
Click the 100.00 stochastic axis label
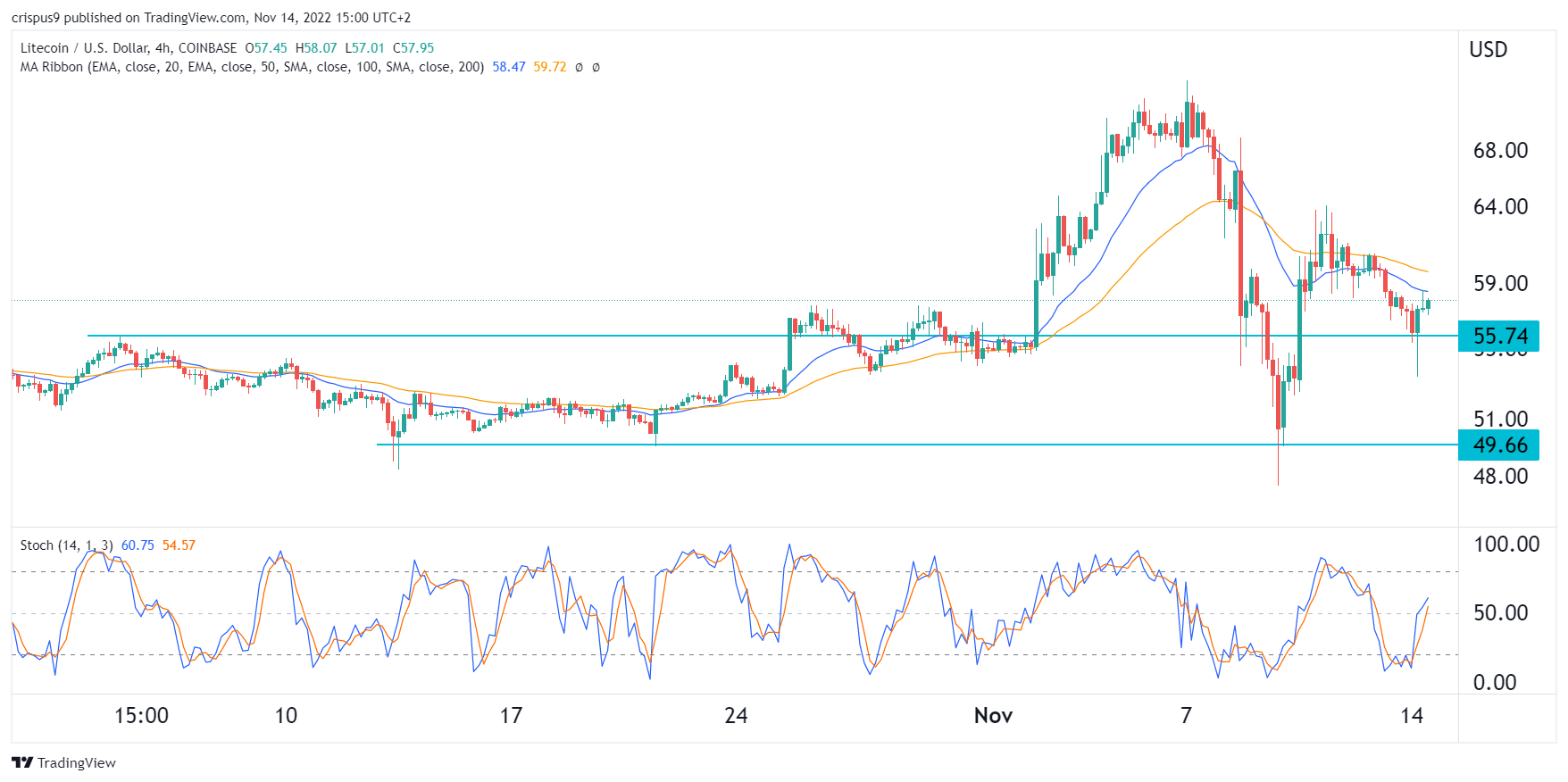[x=1506, y=544]
